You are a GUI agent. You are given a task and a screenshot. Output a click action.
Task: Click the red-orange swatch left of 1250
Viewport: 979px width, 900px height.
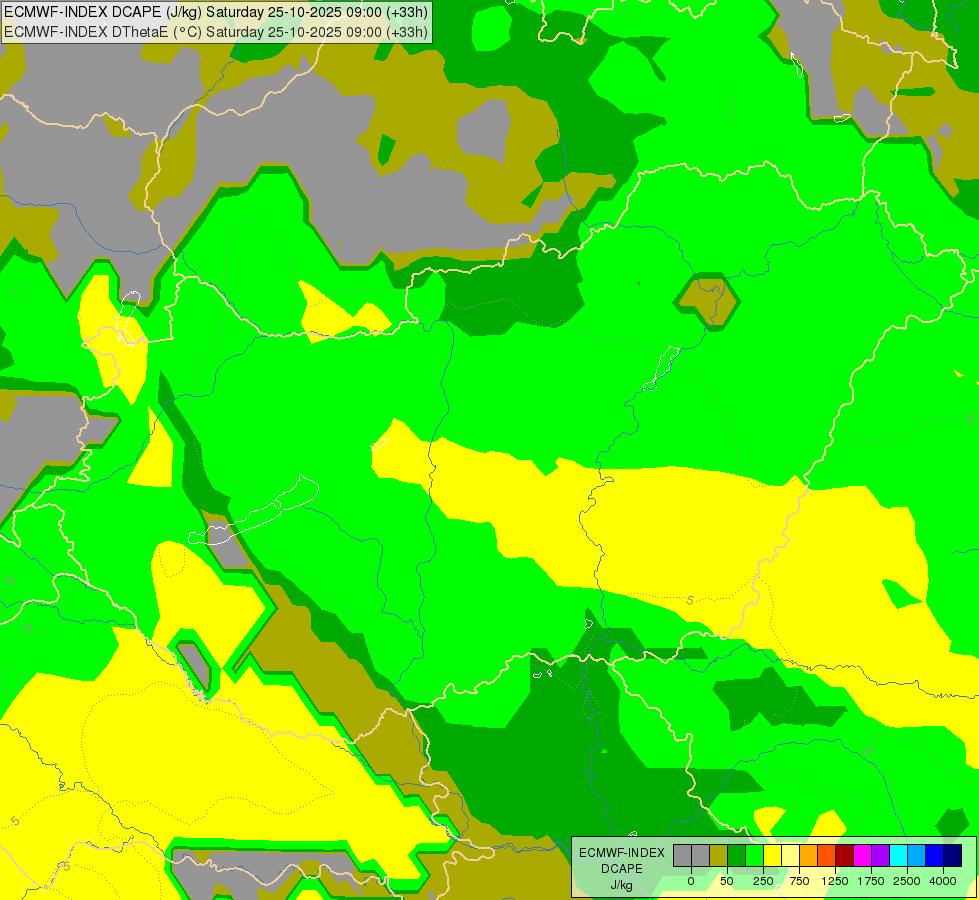pos(827,855)
